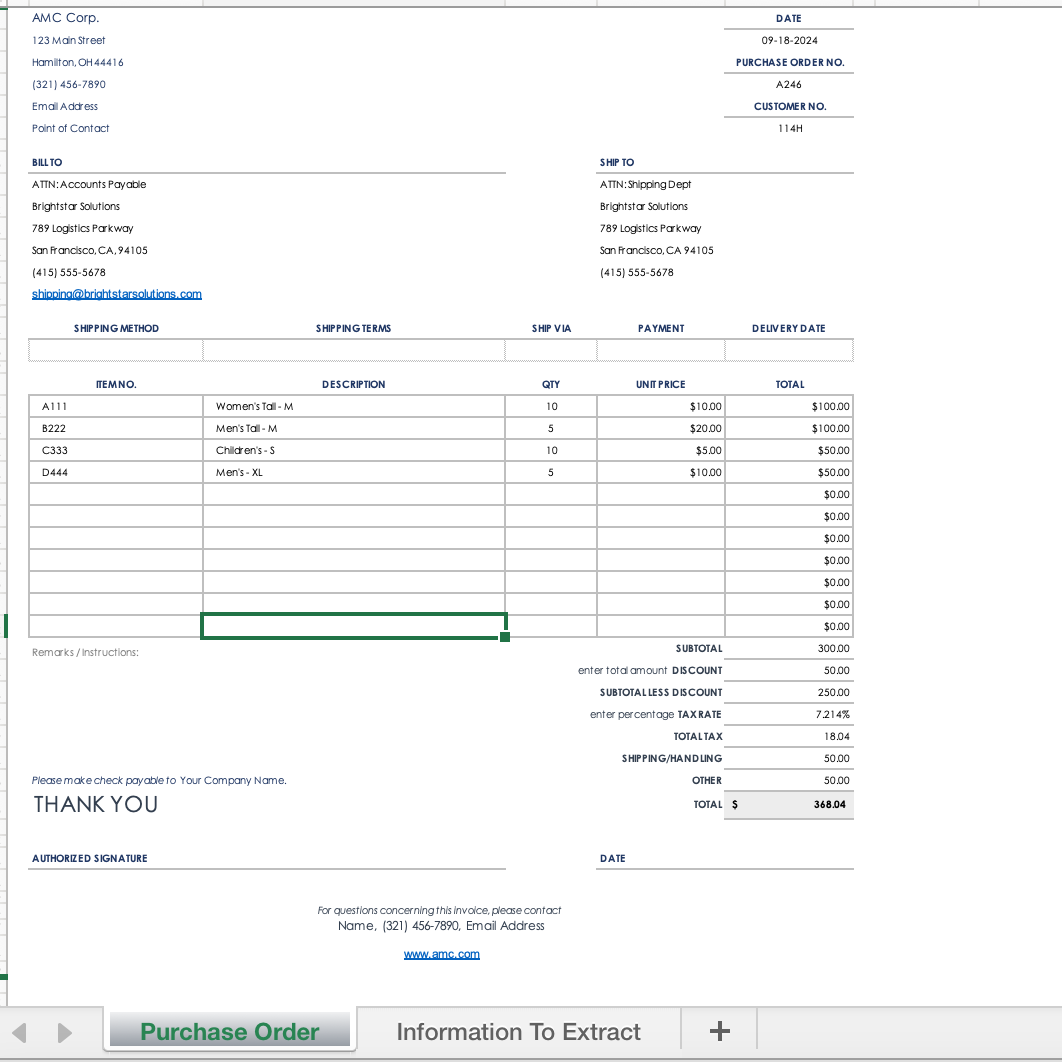Select the TAX RATE cell showing 7.214%
Image resolution: width=1062 pixels, height=1062 pixels.
point(788,714)
